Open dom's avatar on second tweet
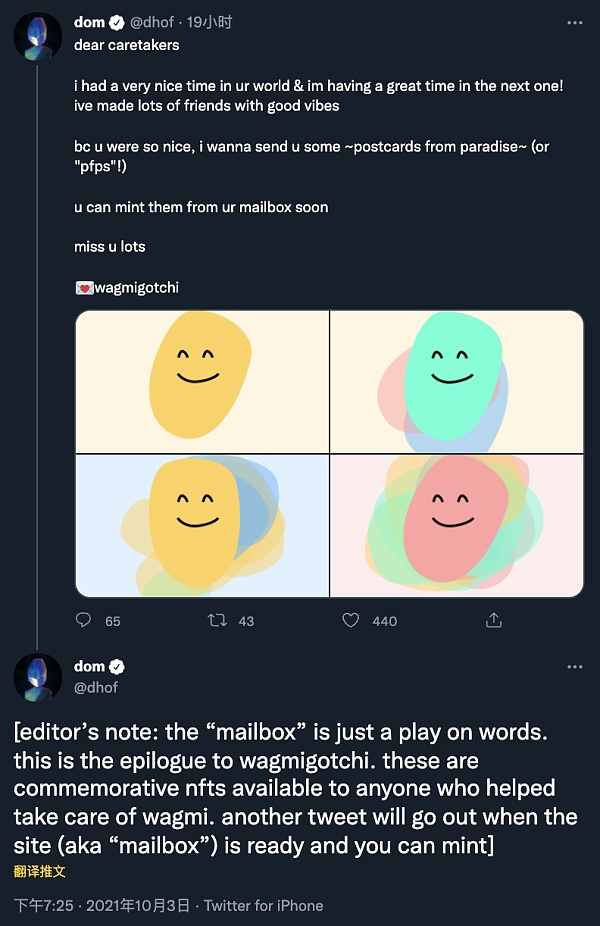The width and height of the screenshot is (600, 926). coord(38,677)
